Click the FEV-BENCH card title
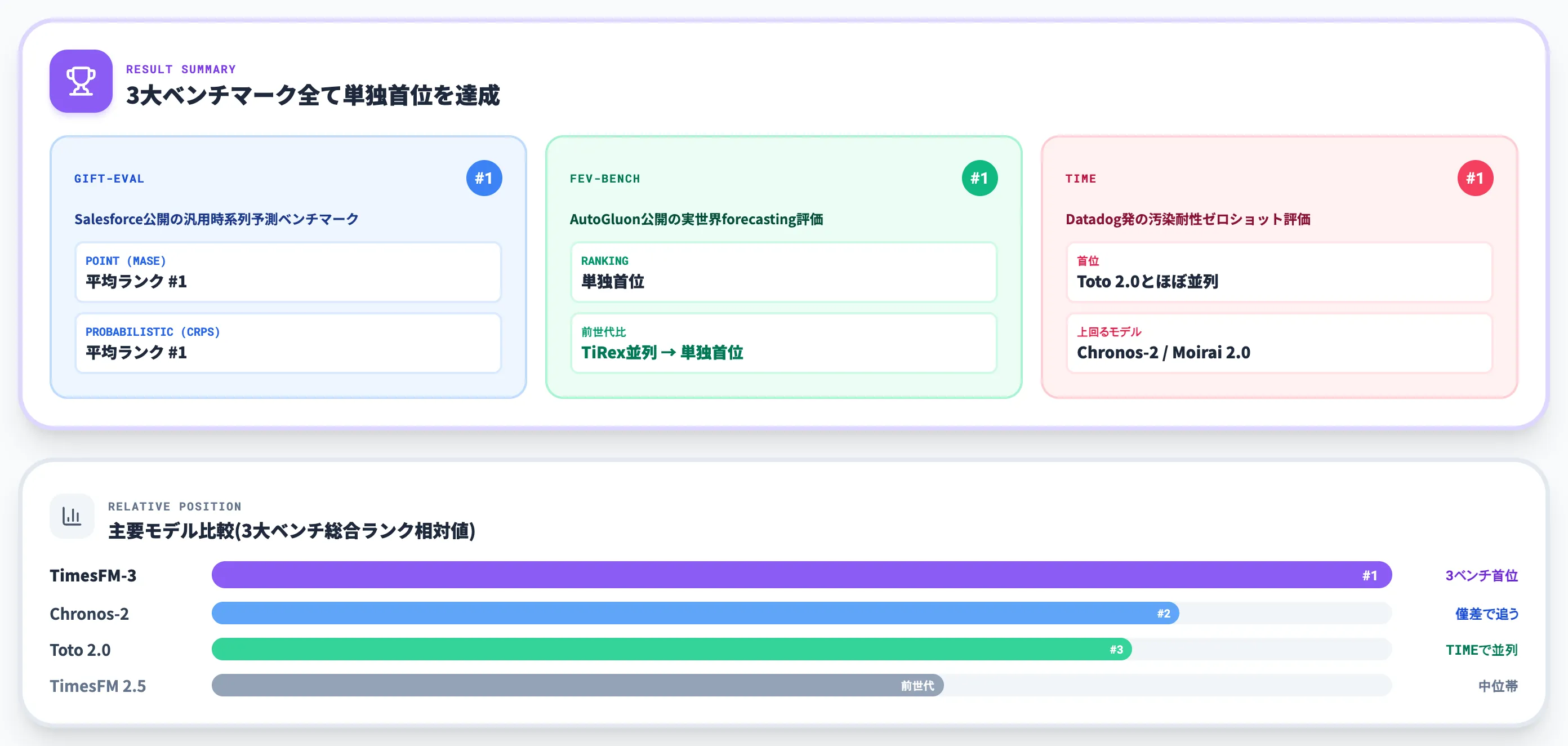Viewport: 1568px width, 746px height. (x=604, y=179)
